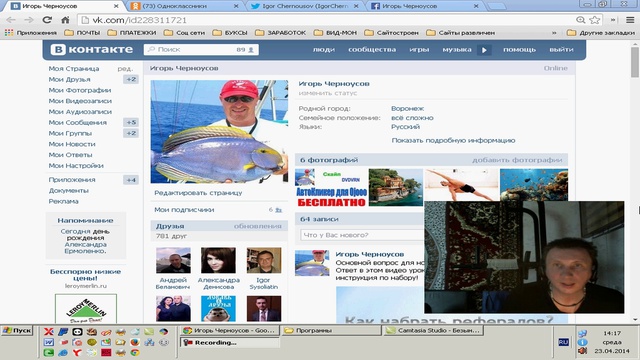Screen dimensions: 640x360
Task: Expand the bookmarks bar overflow chevron
Action: 554,33
